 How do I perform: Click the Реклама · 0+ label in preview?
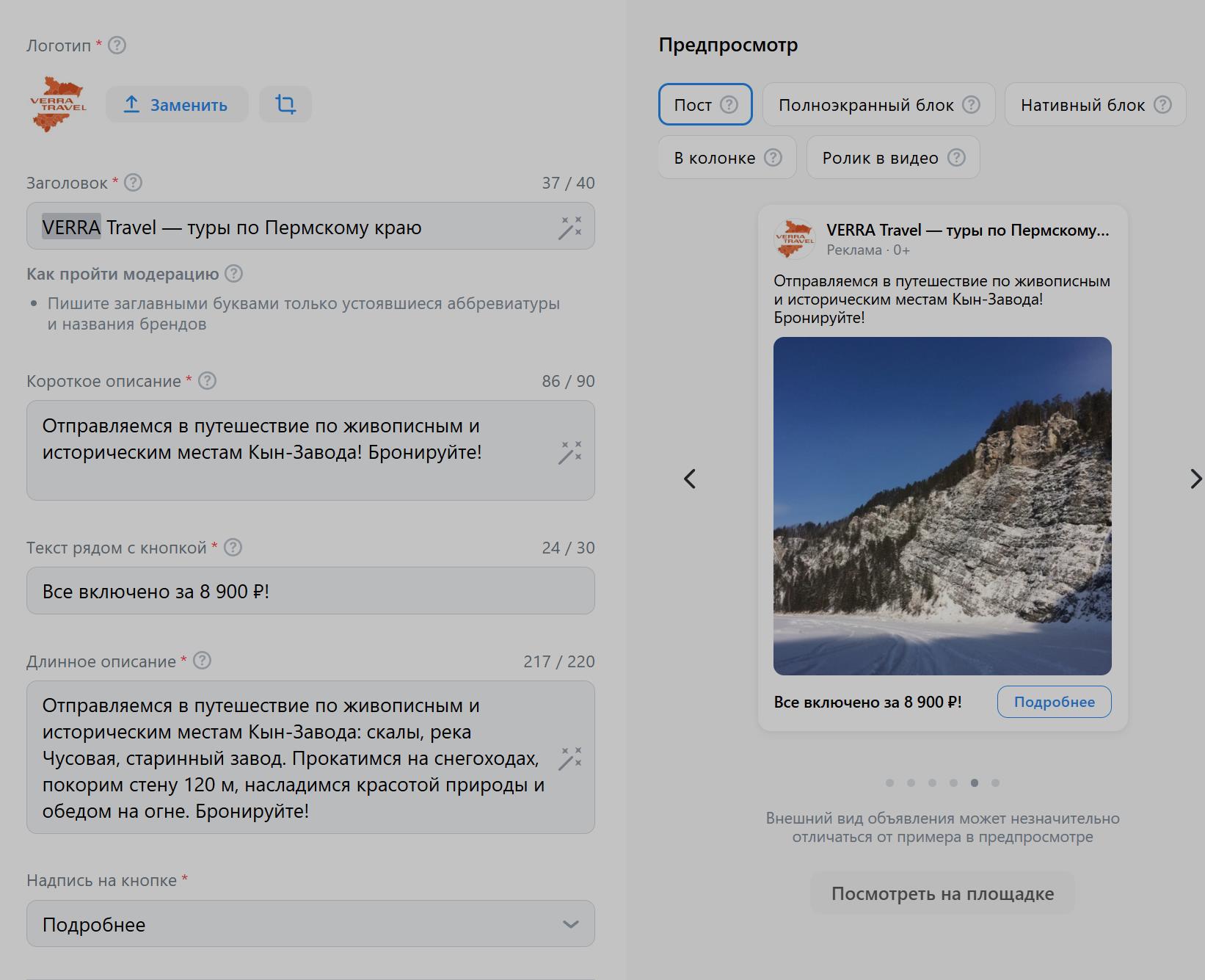pos(868,250)
